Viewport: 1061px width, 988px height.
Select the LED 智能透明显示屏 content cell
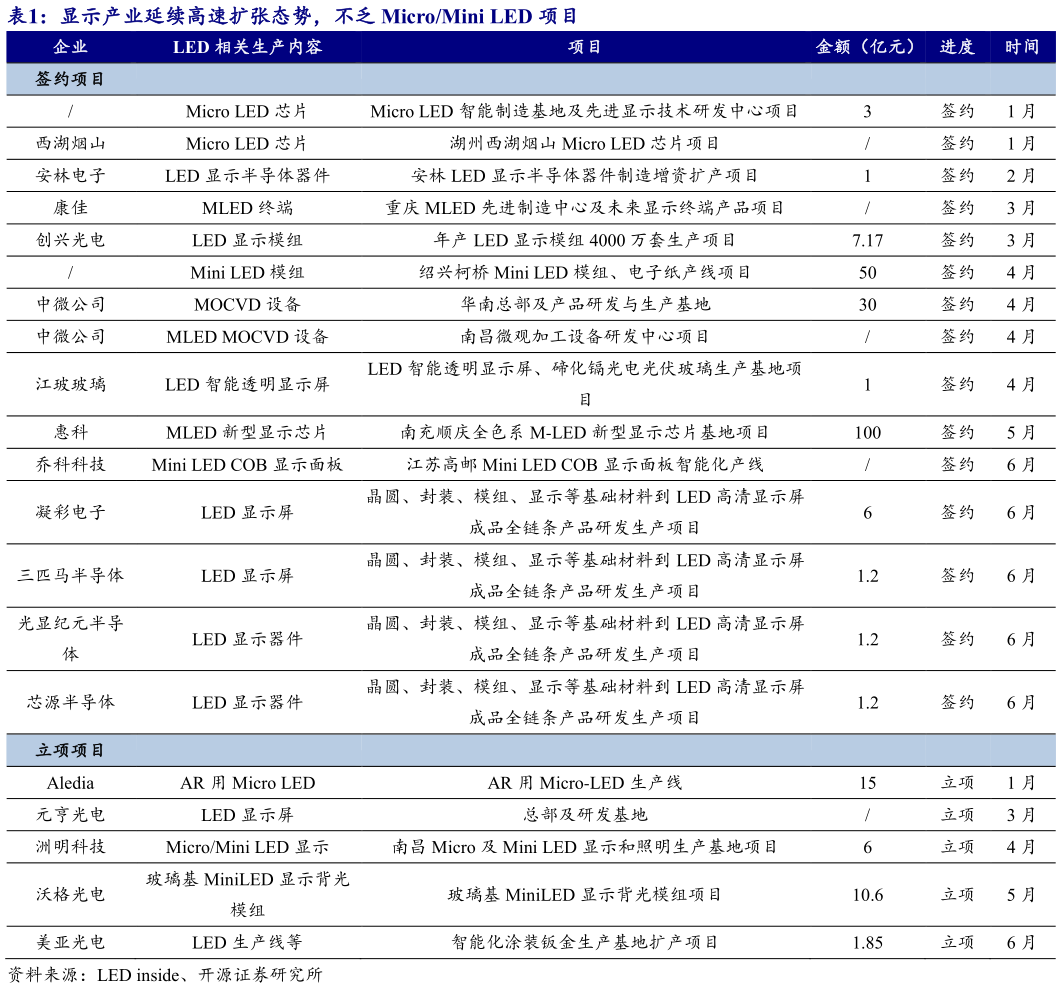[248, 384]
